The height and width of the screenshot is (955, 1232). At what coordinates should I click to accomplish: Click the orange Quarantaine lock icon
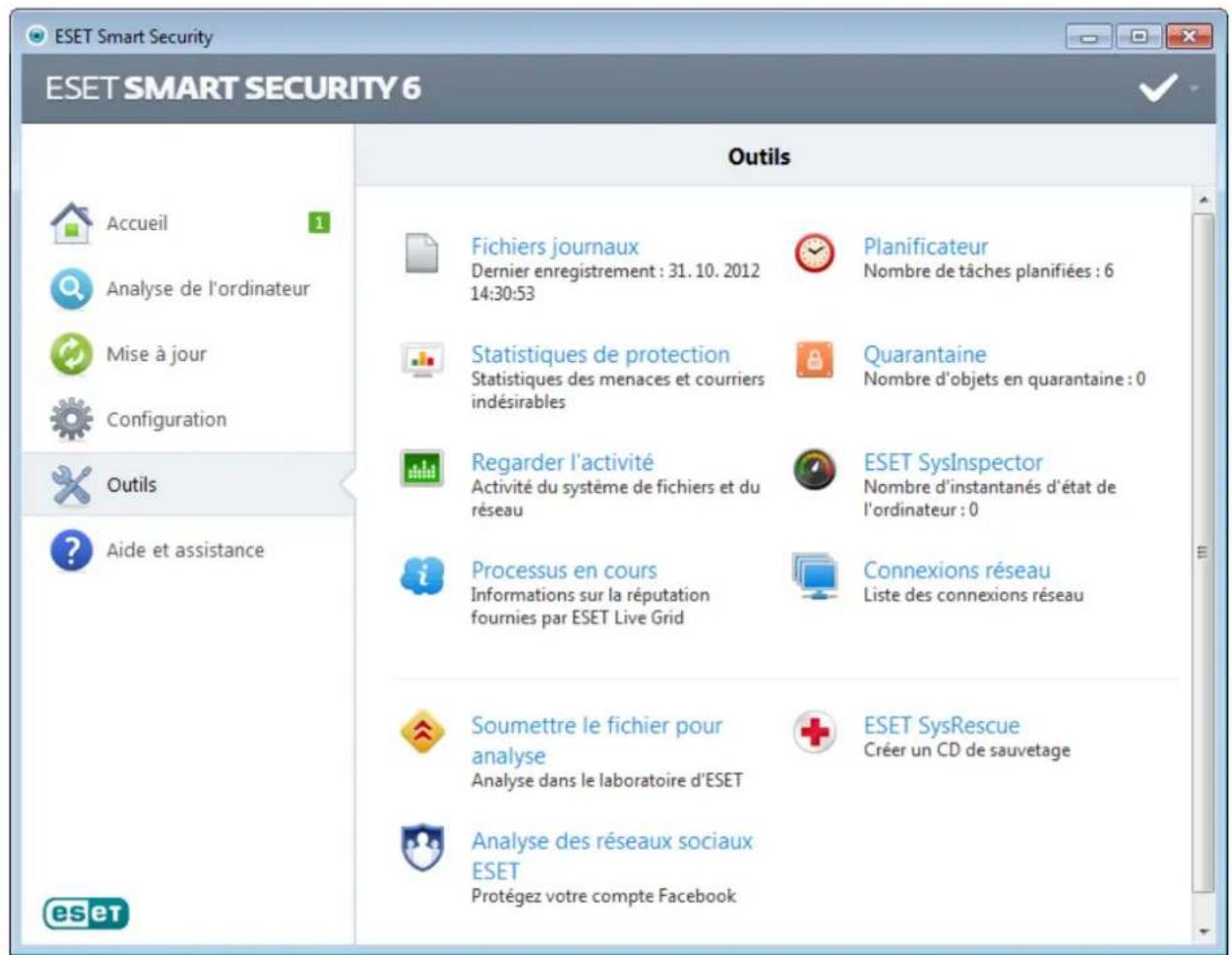pos(815,360)
